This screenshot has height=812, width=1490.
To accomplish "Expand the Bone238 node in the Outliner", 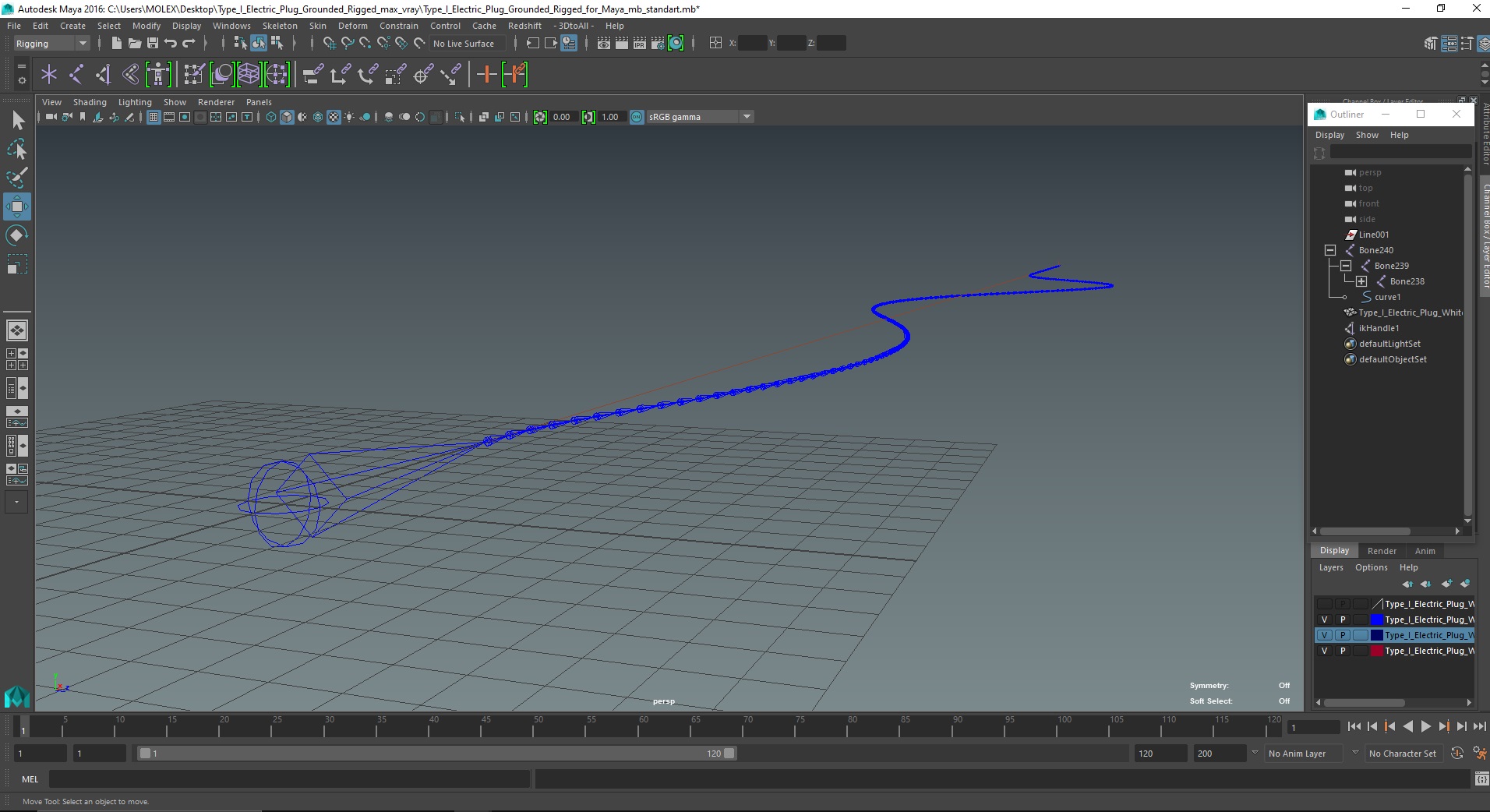I will click(1361, 281).
